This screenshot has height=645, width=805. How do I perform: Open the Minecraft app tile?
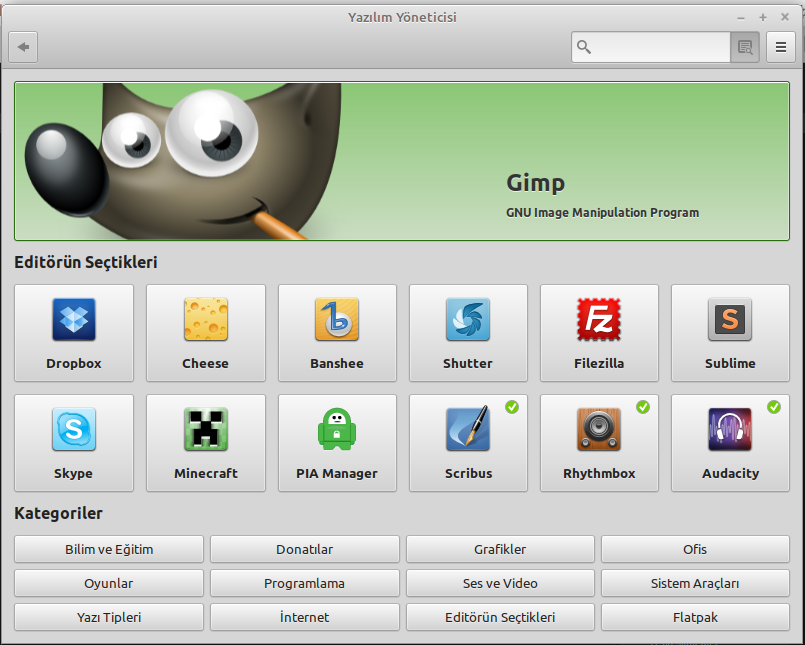pyautogui.click(x=205, y=443)
